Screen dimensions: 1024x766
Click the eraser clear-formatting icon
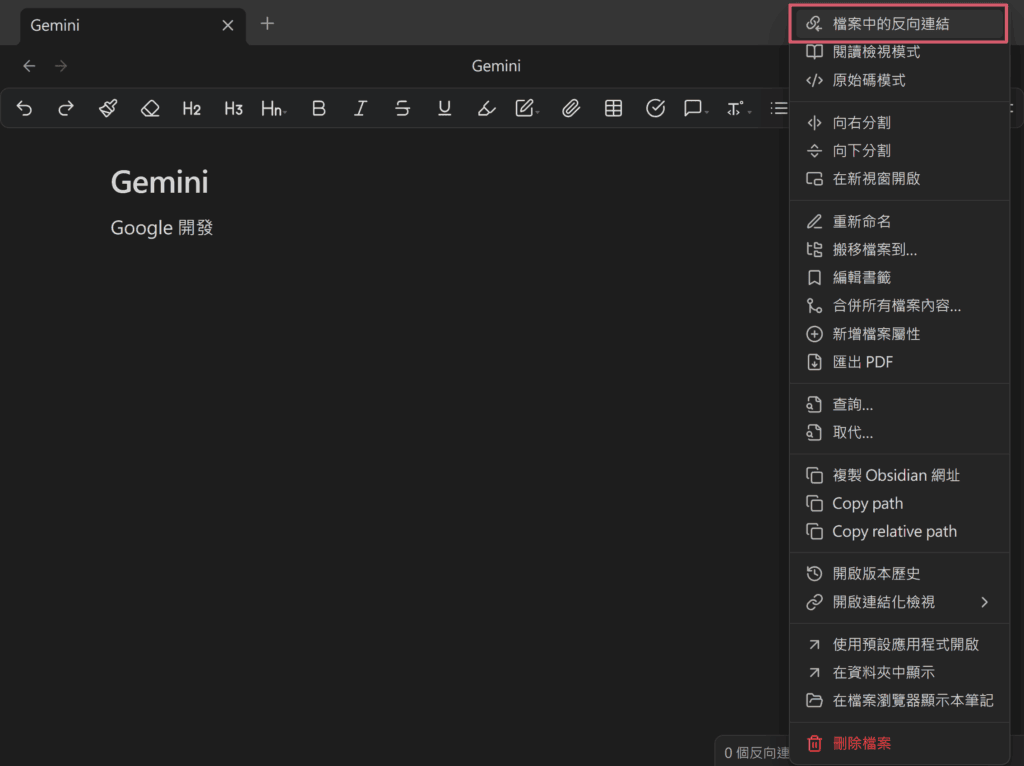coord(150,109)
